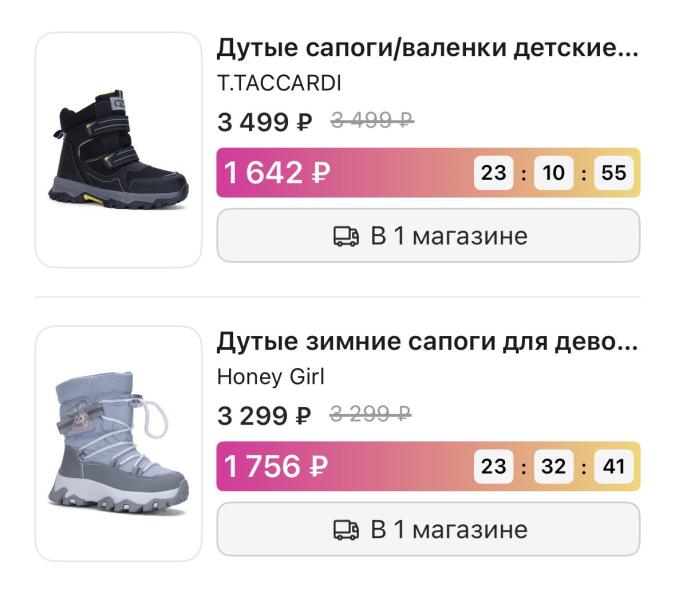Open the black T.TACCARDI boot thumbnail
This screenshot has width=674, height=600.
(x=118, y=150)
